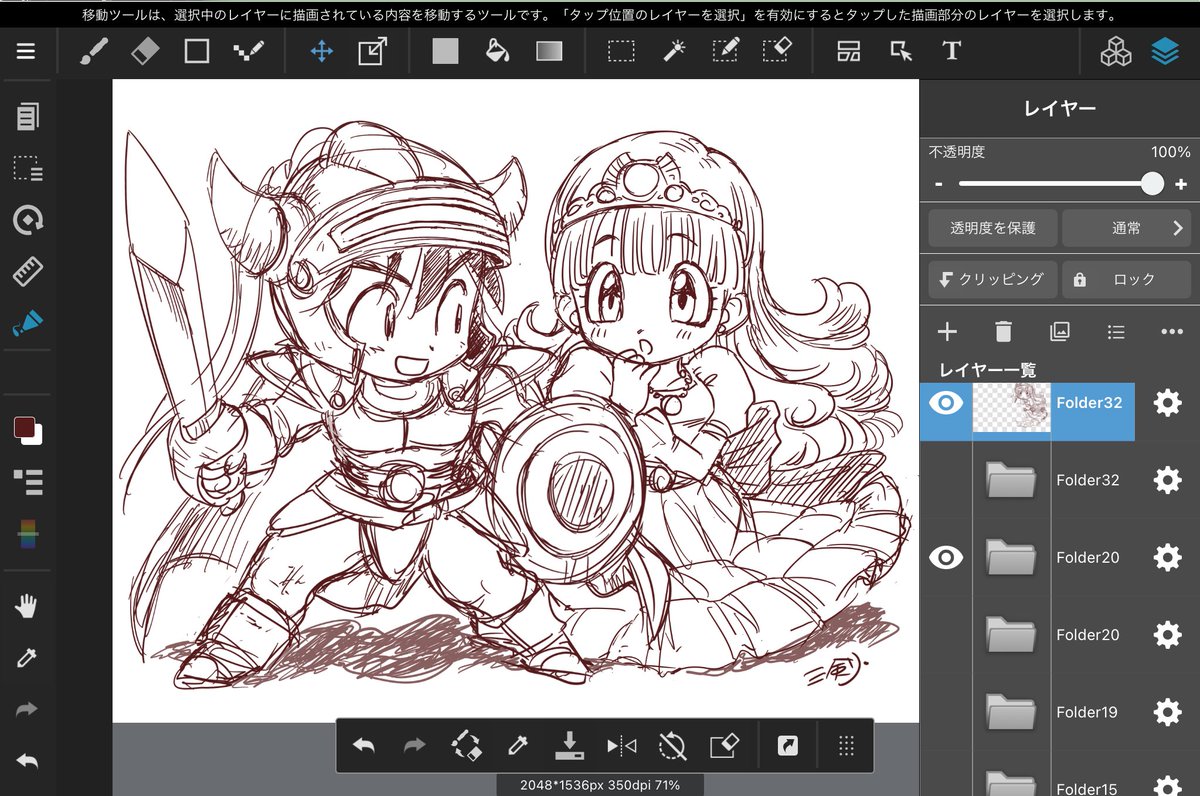Screen dimensions: 1200x796
Task: Delete layer with the trash icon
Action: (1004, 332)
